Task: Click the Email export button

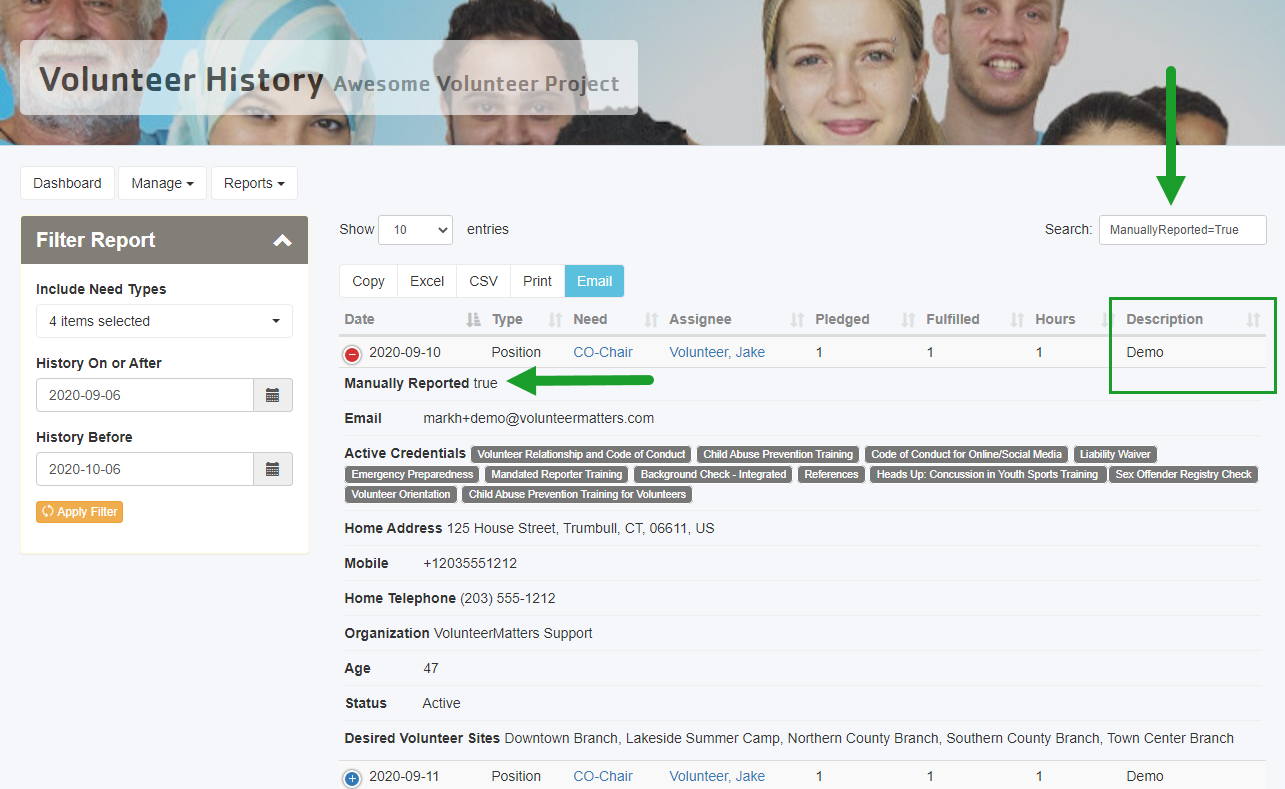Action: click(x=594, y=281)
